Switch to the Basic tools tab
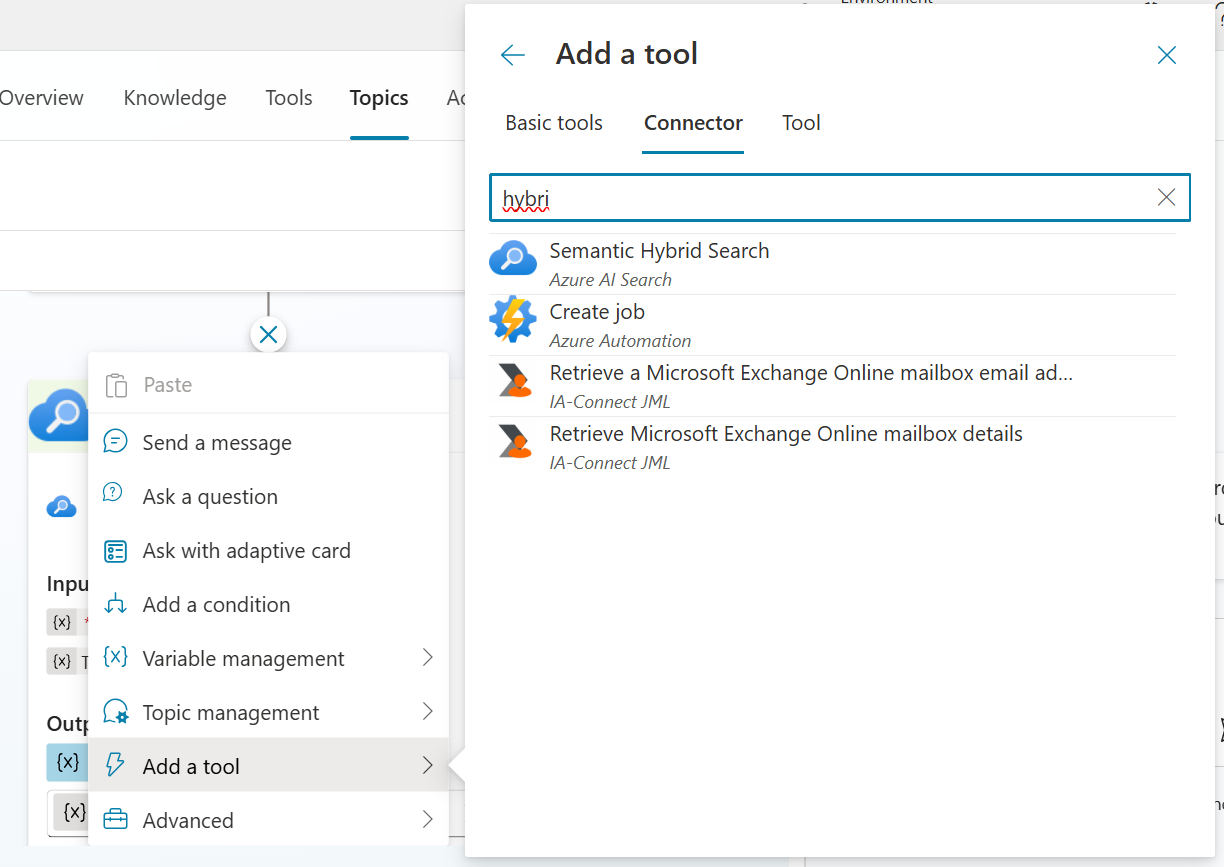Viewport: 1224px width, 867px height. [x=554, y=123]
